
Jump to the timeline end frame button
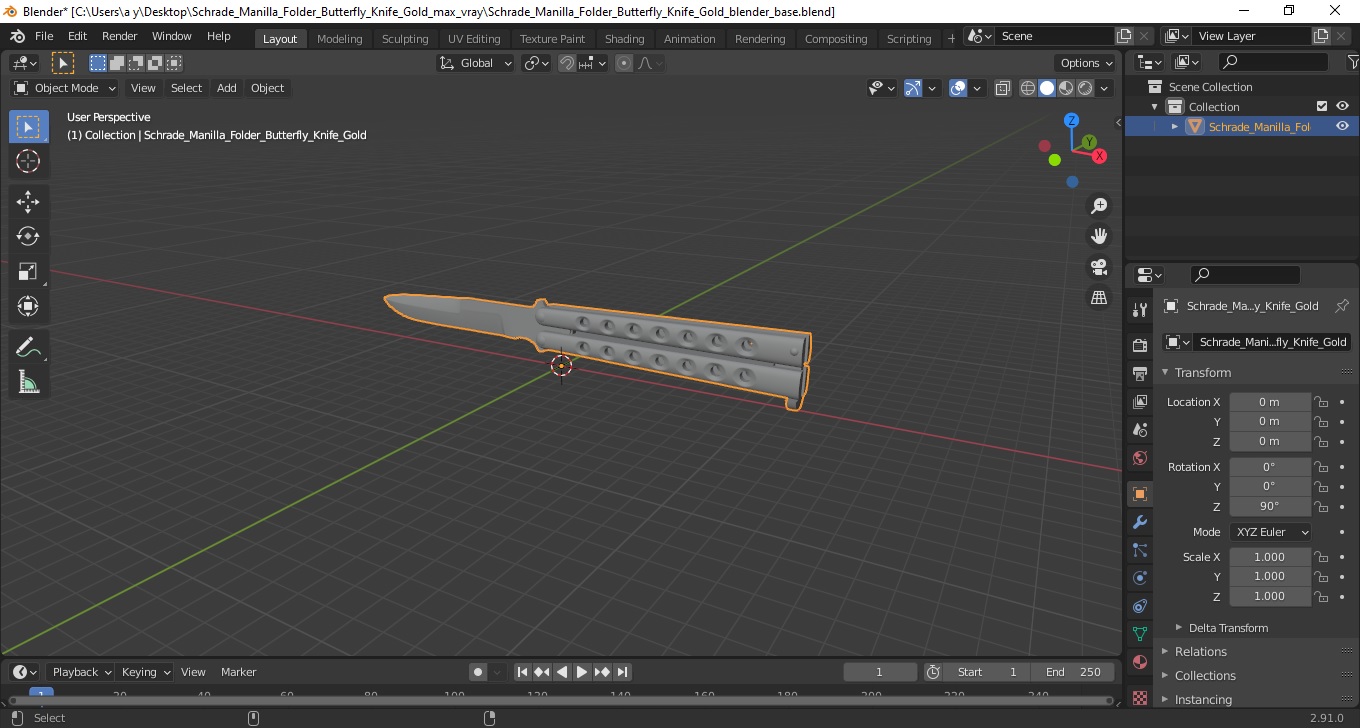(622, 672)
